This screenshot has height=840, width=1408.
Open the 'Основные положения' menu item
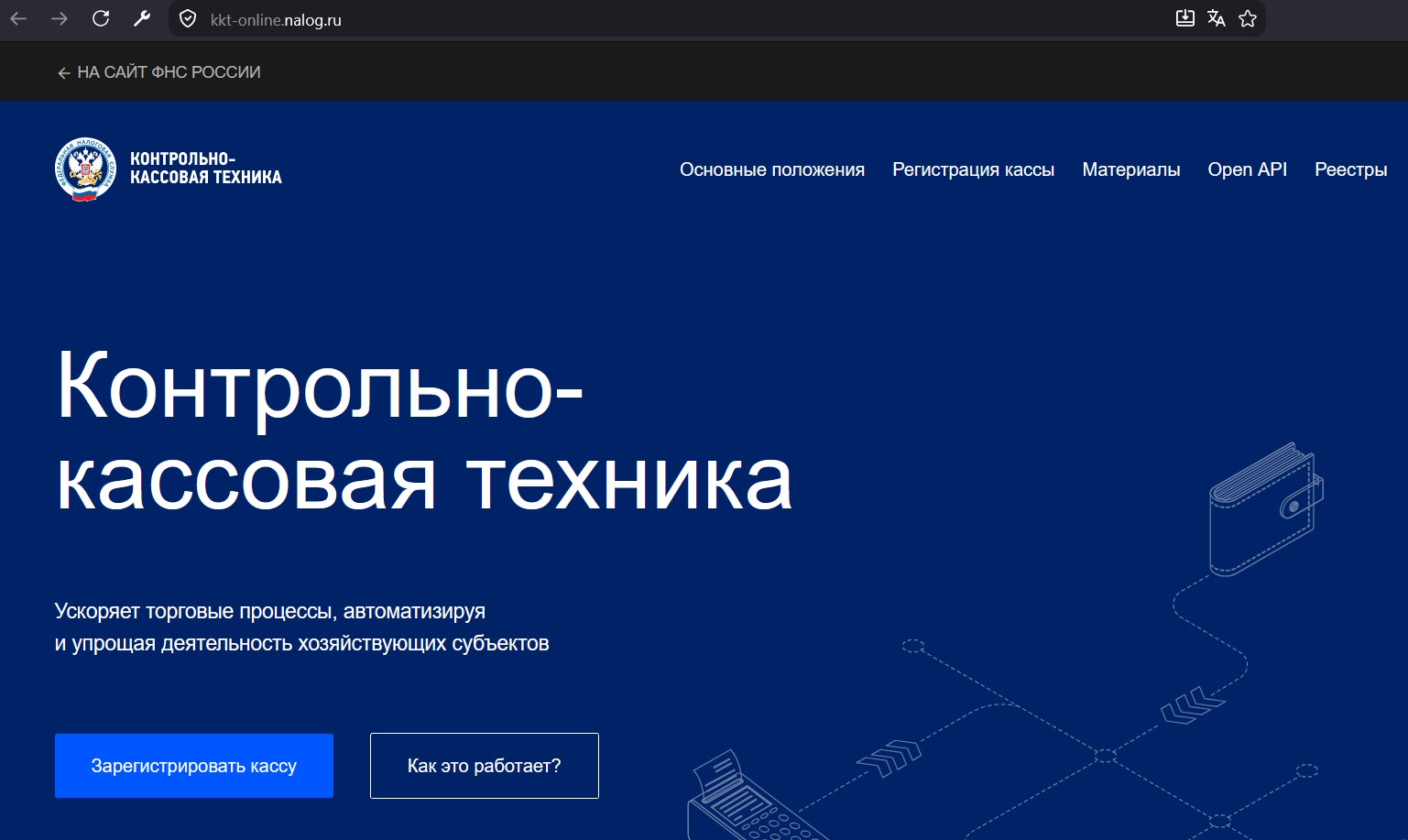tap(771, 169)
